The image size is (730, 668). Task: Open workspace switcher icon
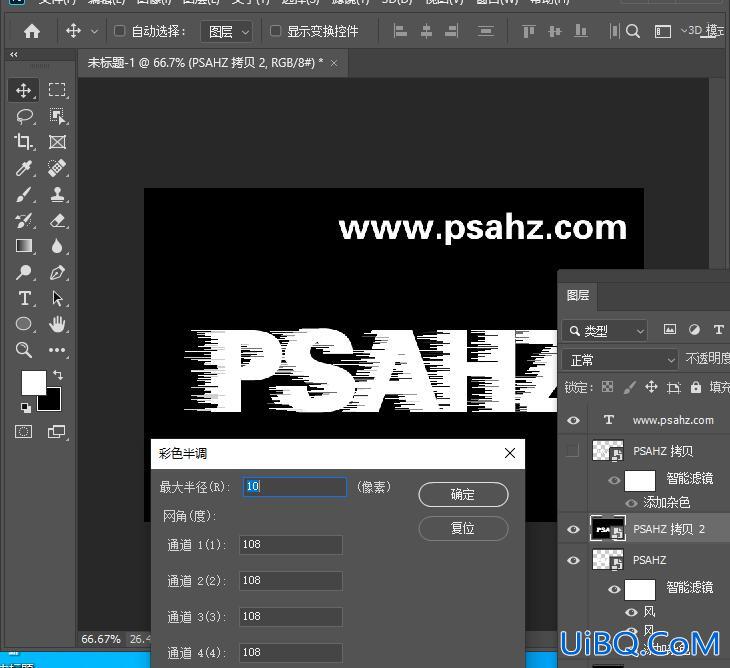(662, 31)
